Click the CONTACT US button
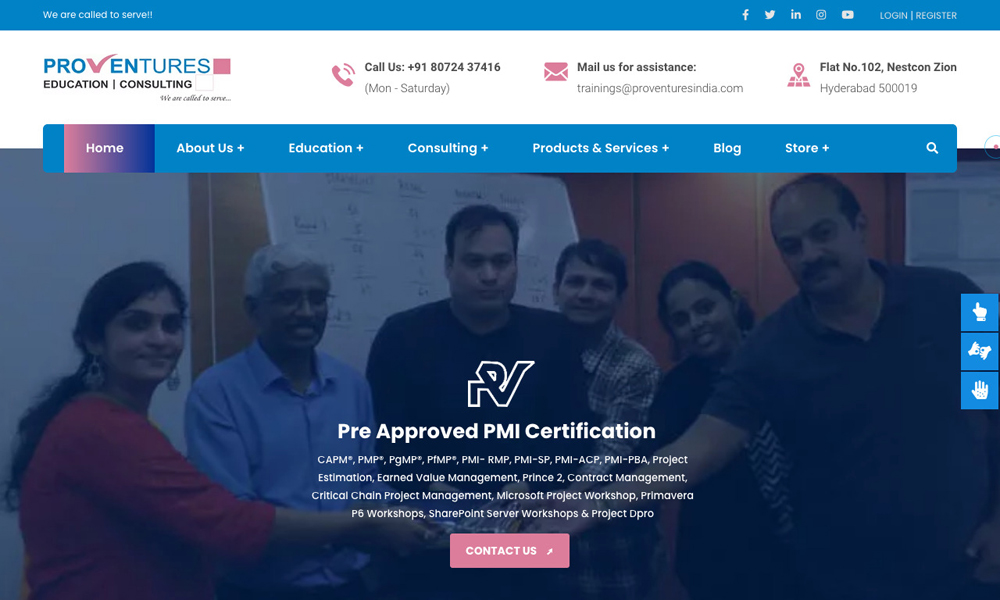 509,550
